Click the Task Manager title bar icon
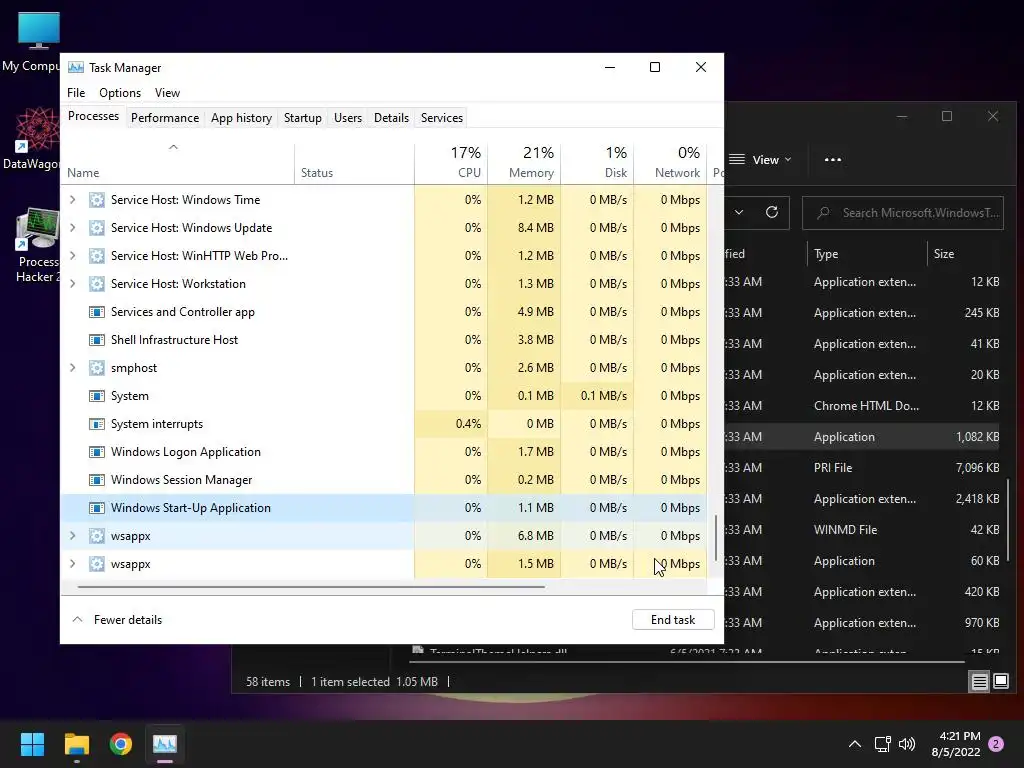This screenshot has width=1024, height=768. [x=76, y=67]
